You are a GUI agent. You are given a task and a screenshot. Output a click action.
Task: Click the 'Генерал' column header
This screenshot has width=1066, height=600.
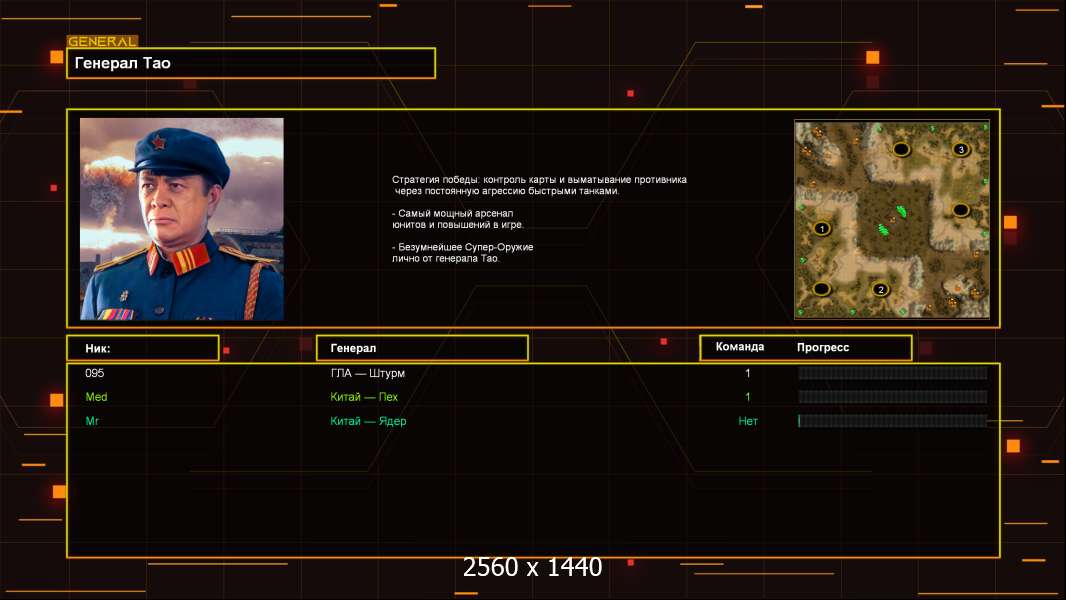coord(422,348)
